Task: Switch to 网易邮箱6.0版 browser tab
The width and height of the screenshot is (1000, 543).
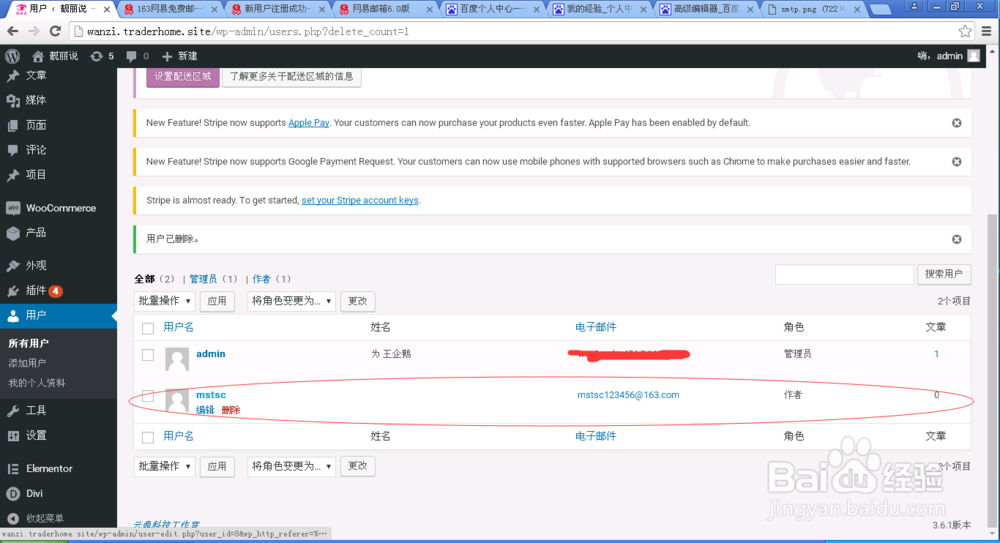Action: [386, 9]
